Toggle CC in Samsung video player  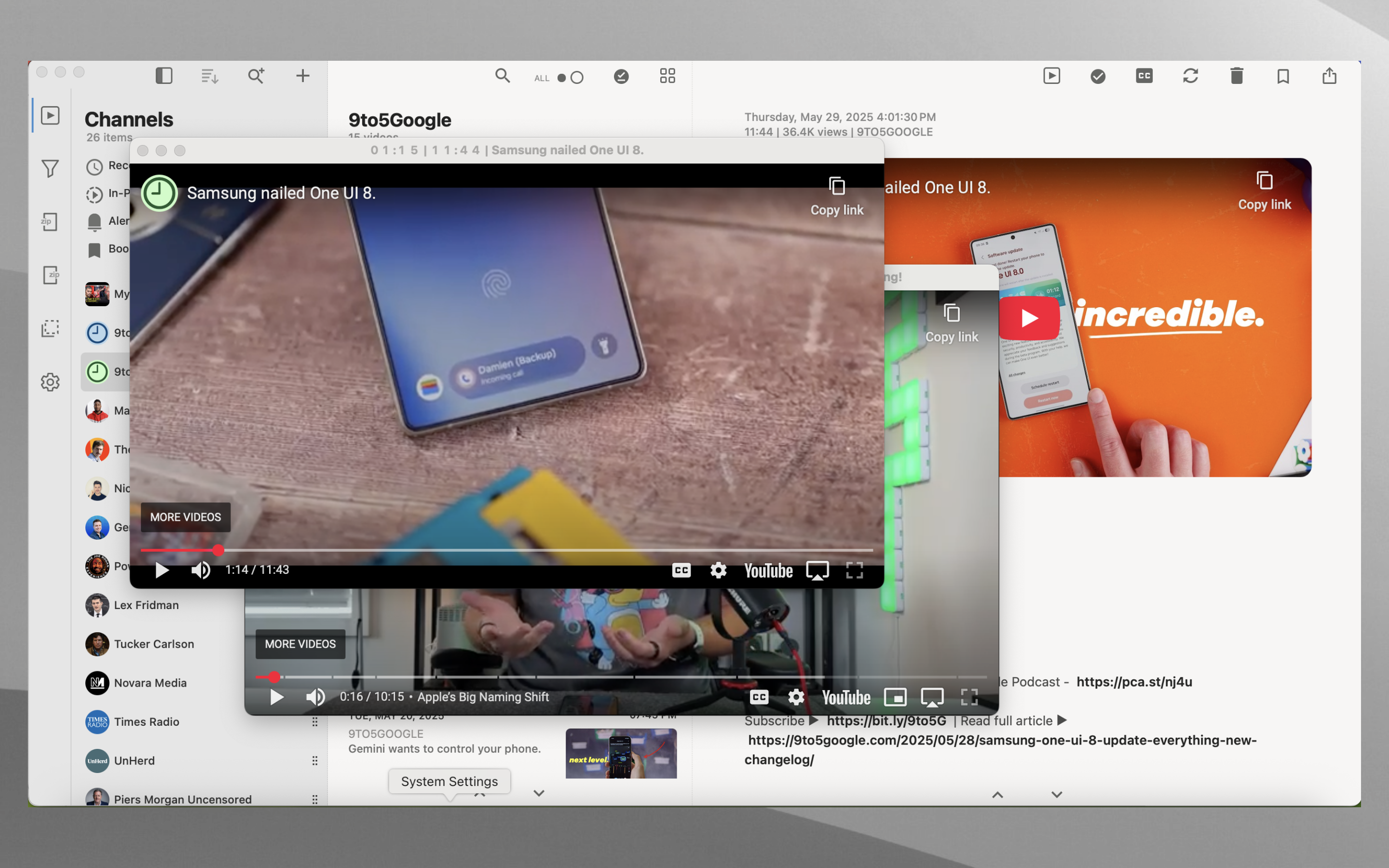[x=681, y=570]
